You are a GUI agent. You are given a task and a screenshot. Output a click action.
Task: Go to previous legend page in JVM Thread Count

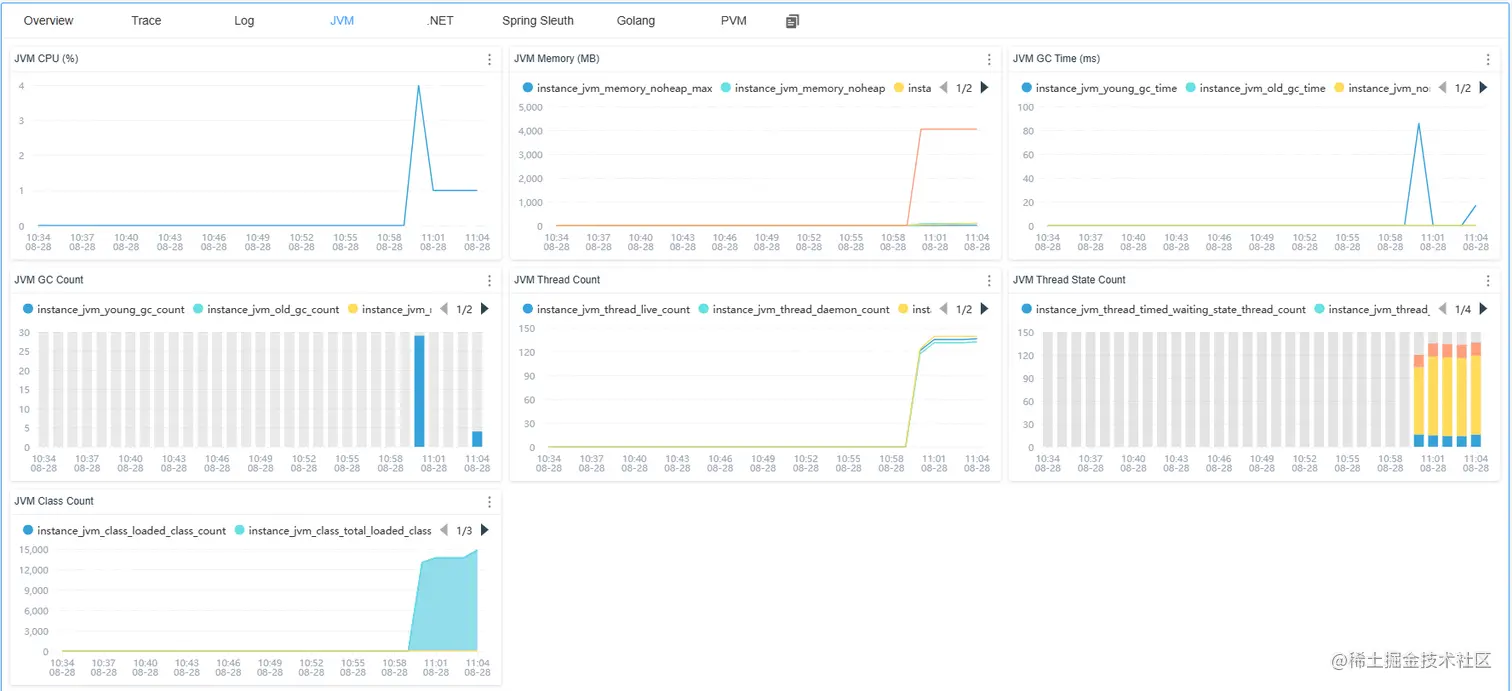[943, 309]
